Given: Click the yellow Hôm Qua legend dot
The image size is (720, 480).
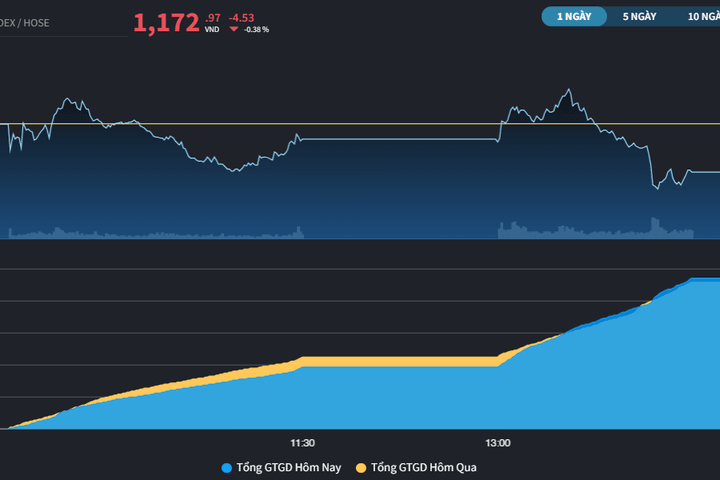Looking at the screenshot, I should tap(361, 468).
